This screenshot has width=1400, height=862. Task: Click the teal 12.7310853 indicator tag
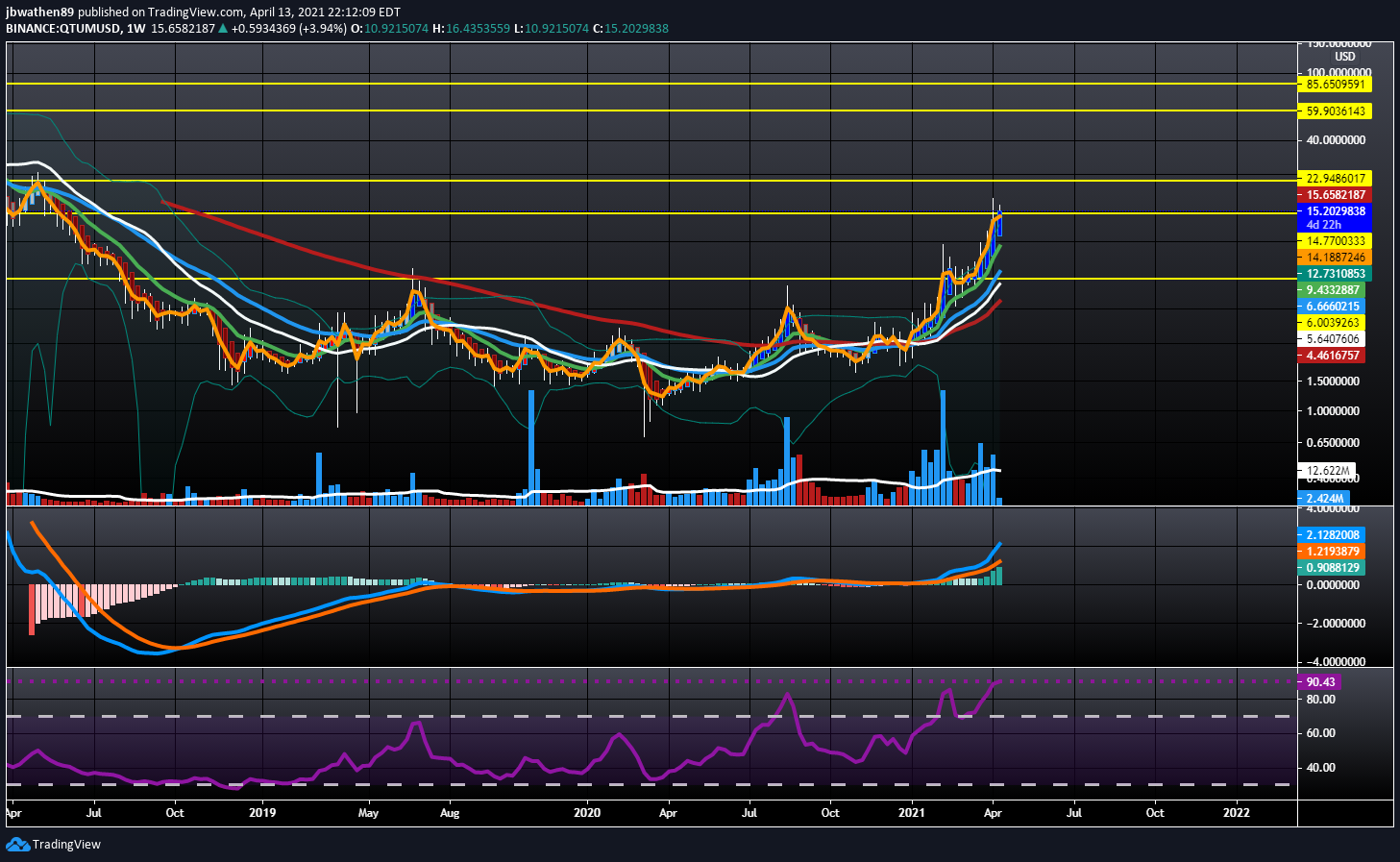[1335, 274]
